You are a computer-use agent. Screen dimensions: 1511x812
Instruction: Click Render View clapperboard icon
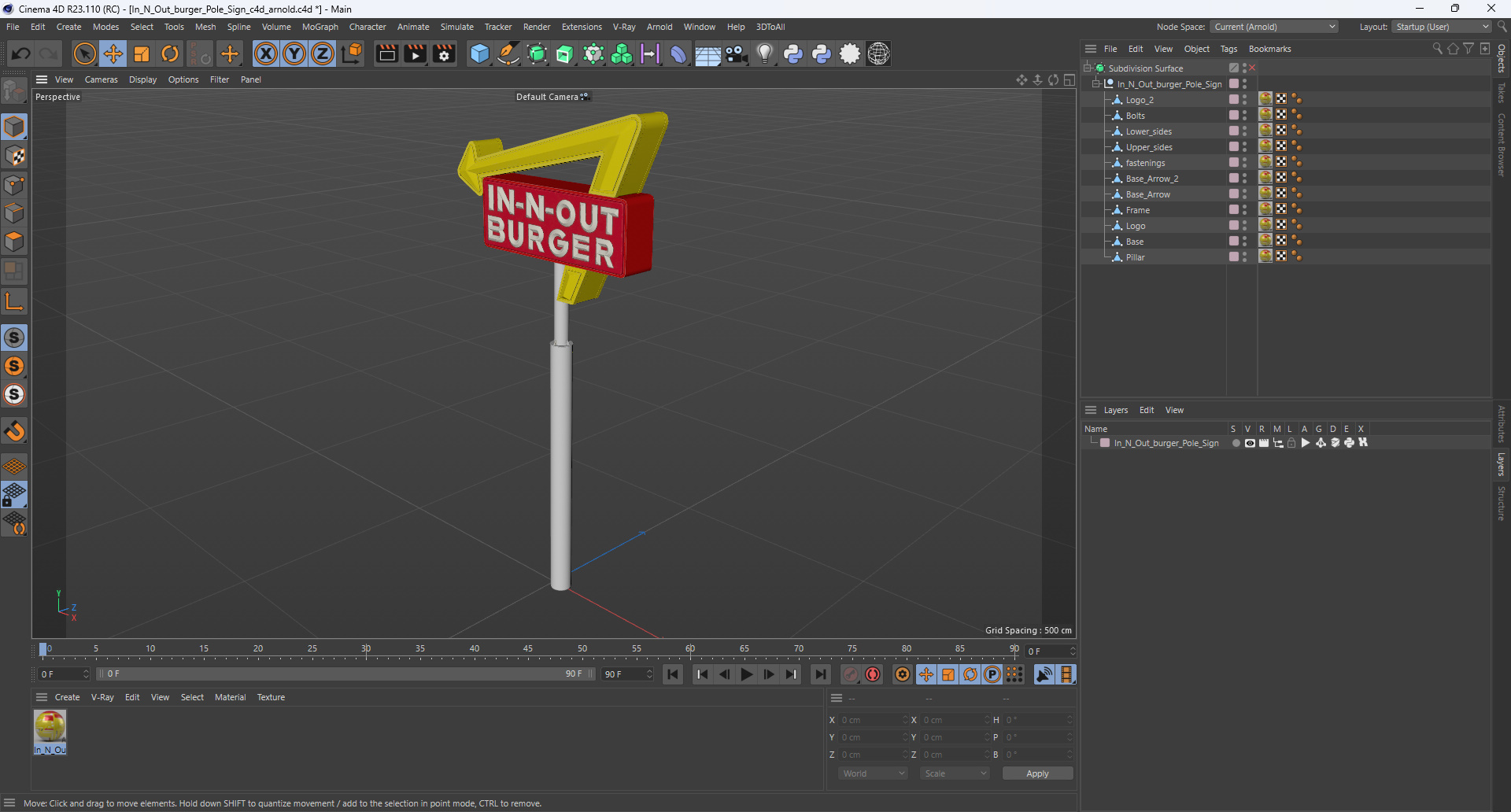386,54
